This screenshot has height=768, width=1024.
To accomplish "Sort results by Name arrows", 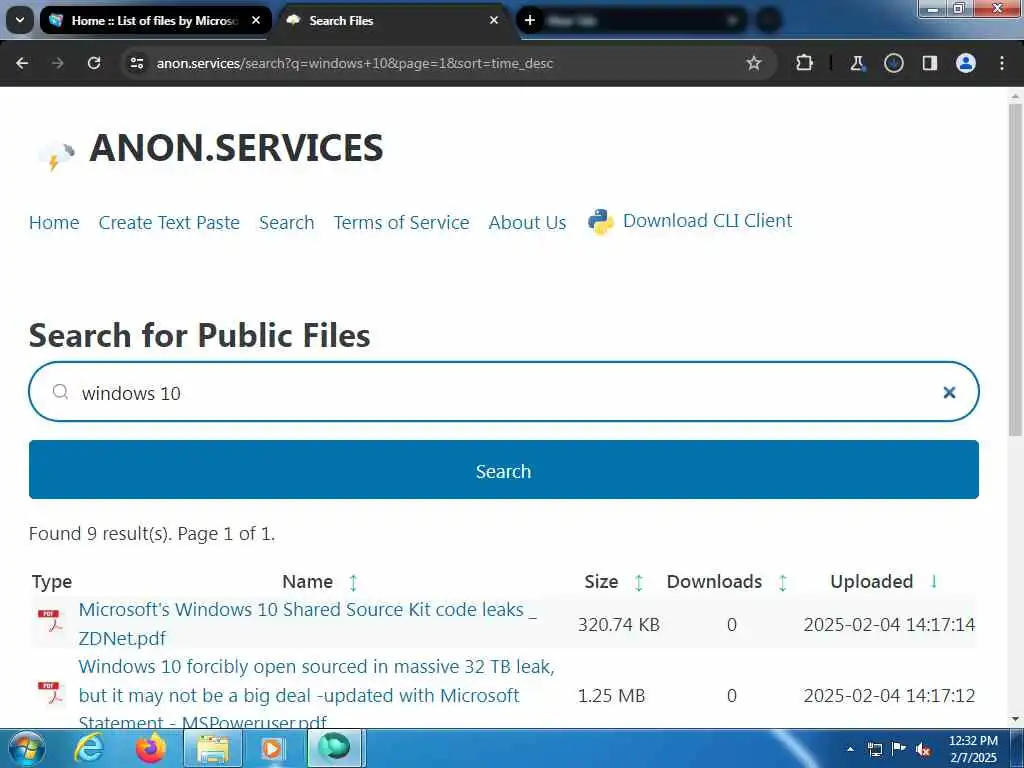I will pos(353,582).
